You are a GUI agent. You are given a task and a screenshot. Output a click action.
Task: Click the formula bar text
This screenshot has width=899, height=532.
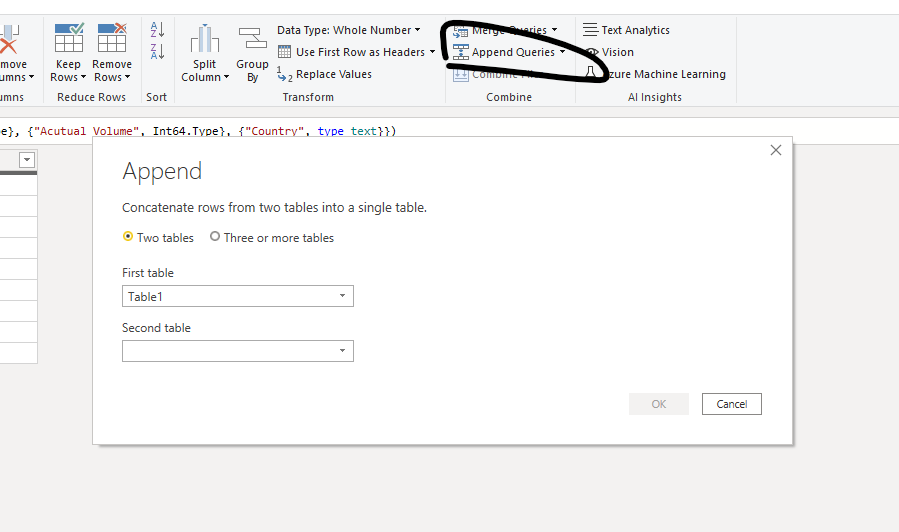coord(198,131)
